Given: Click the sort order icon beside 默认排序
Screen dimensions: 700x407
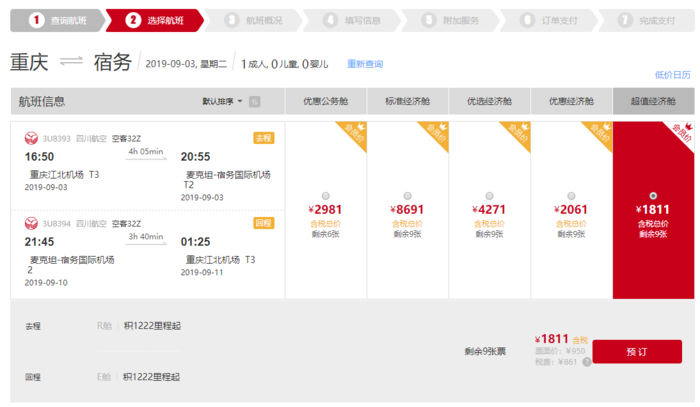Looking at the screenshot, I should click(255, 101).
